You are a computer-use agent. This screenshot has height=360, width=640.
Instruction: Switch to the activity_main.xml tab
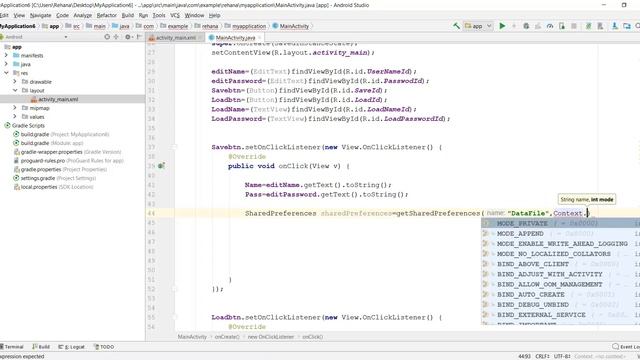176,38
